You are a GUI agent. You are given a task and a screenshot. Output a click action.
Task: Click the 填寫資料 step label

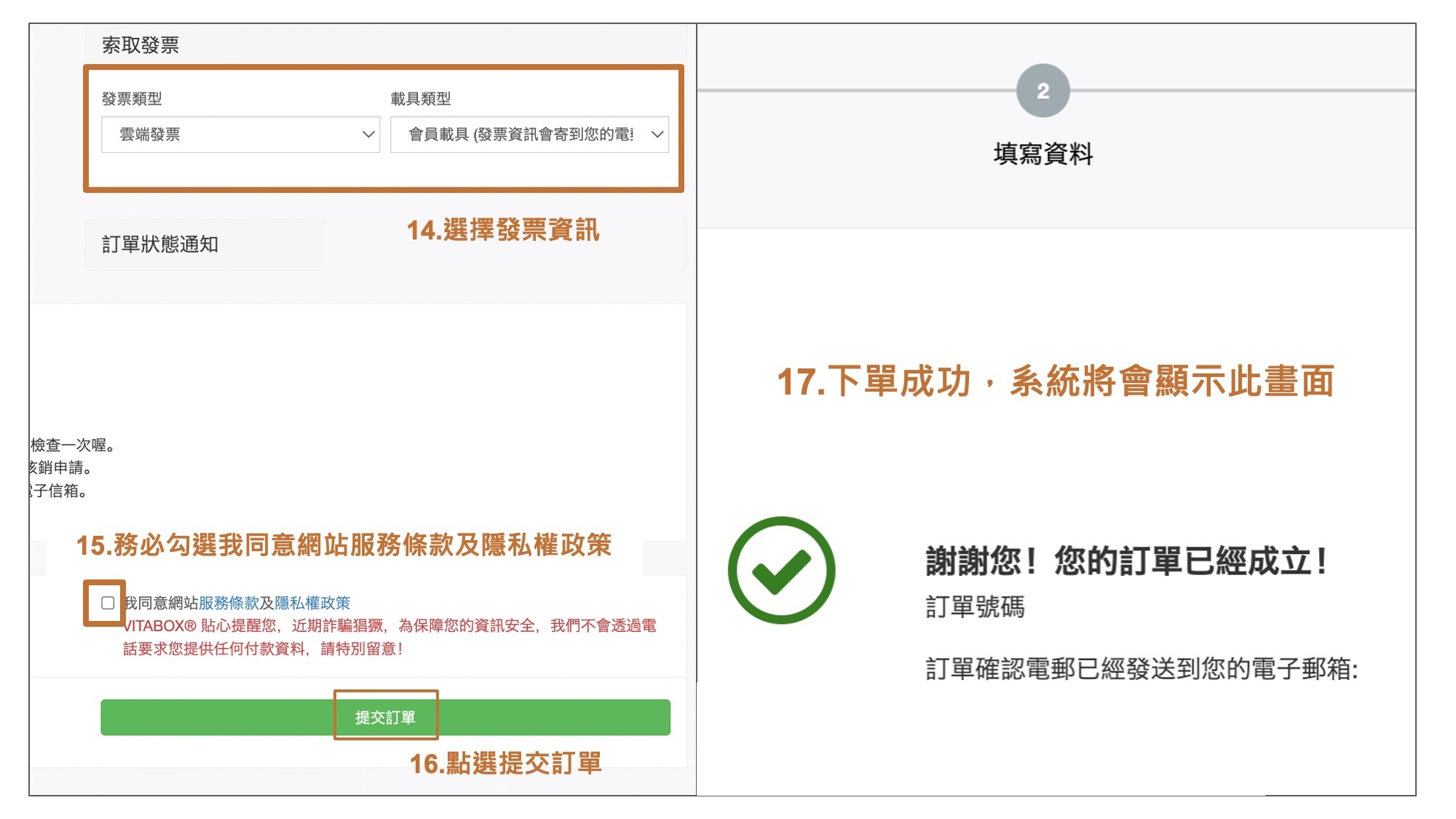click(1042, 154)
